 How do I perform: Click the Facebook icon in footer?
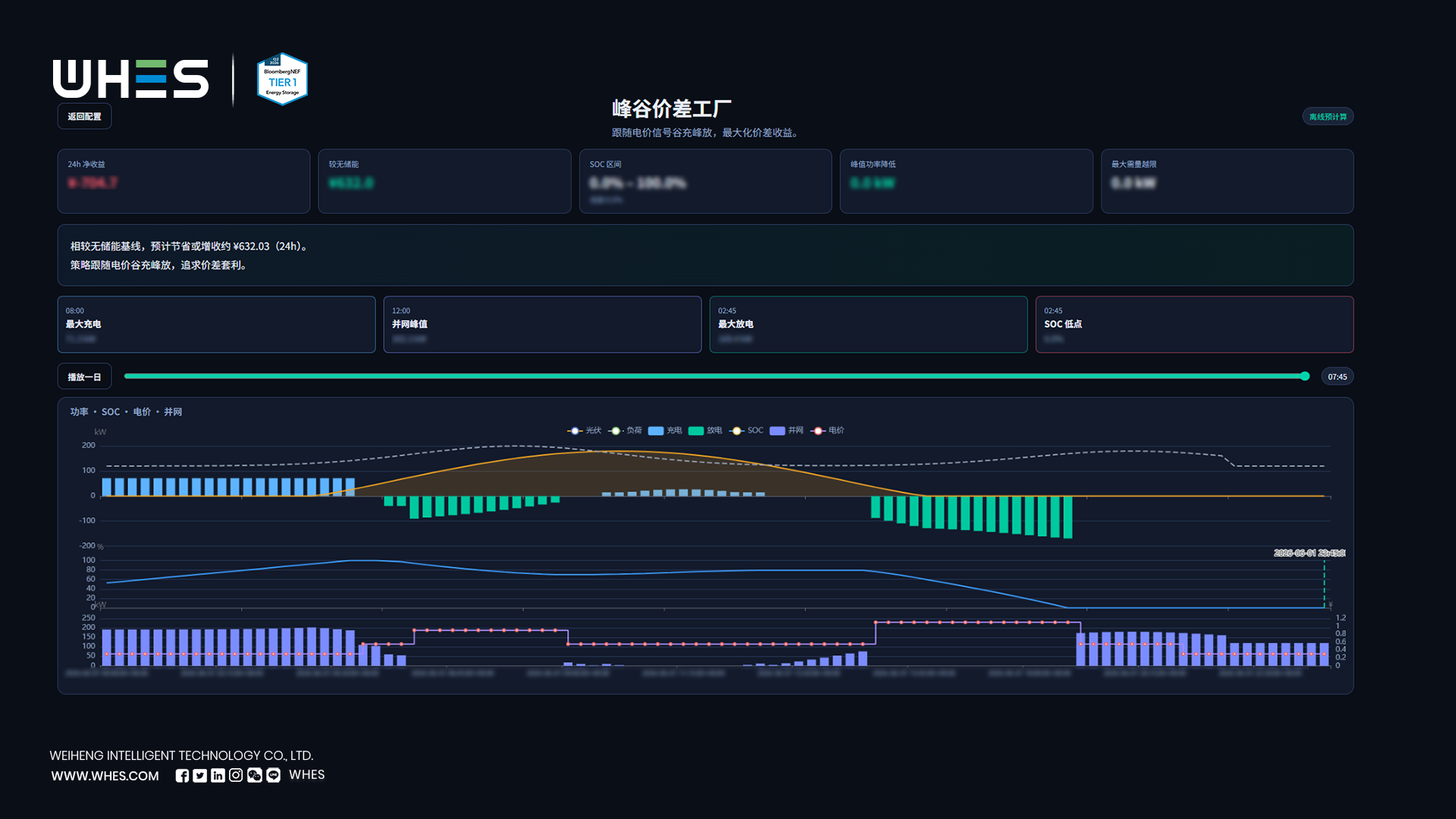[x=182, y=775]
